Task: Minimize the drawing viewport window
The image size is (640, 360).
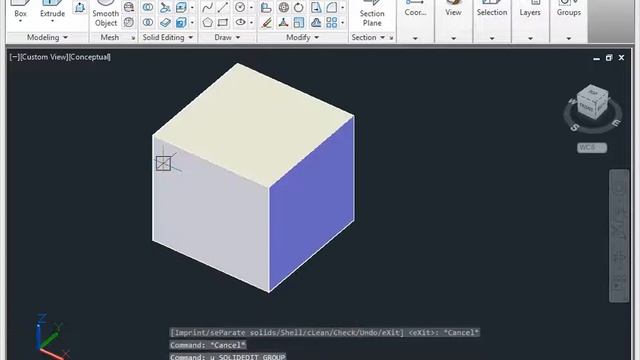Action: 596,58
